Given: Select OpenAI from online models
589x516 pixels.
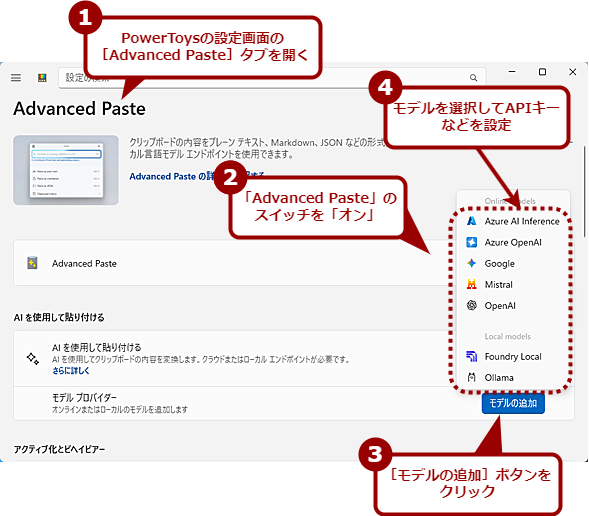Looking at the screenshot, I should point(513,305).
